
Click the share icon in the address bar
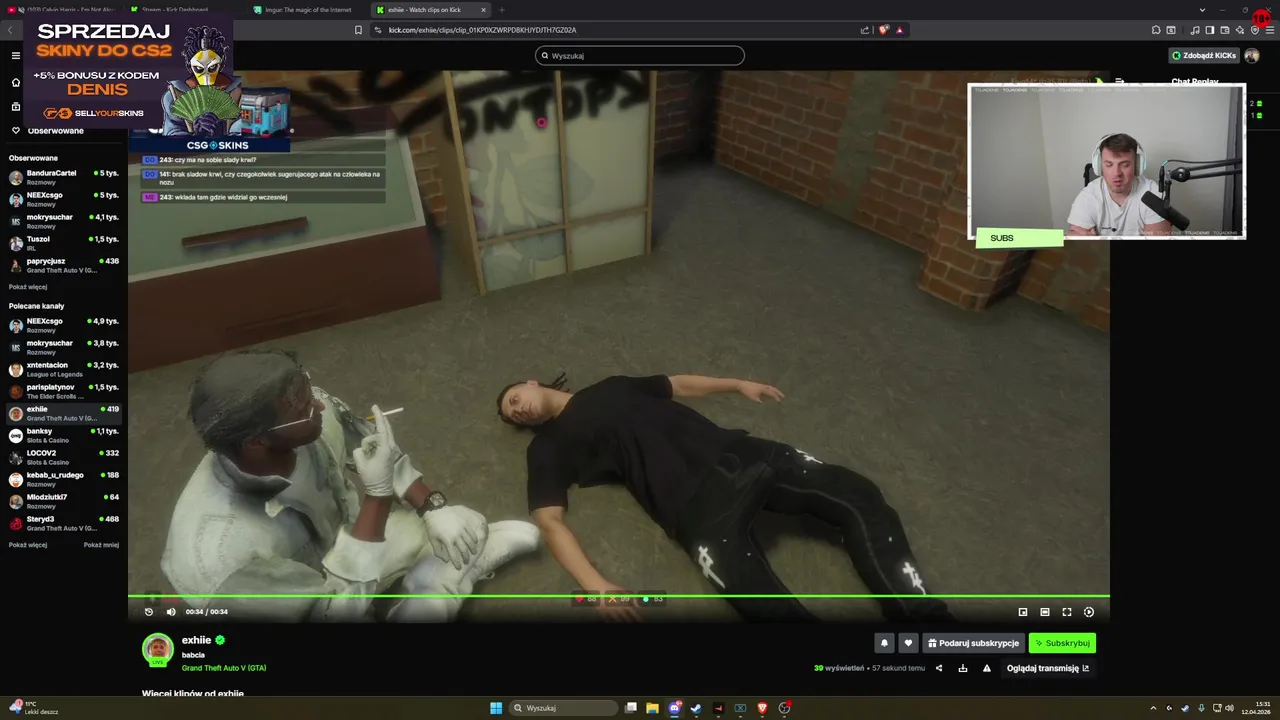click(865, 30)
